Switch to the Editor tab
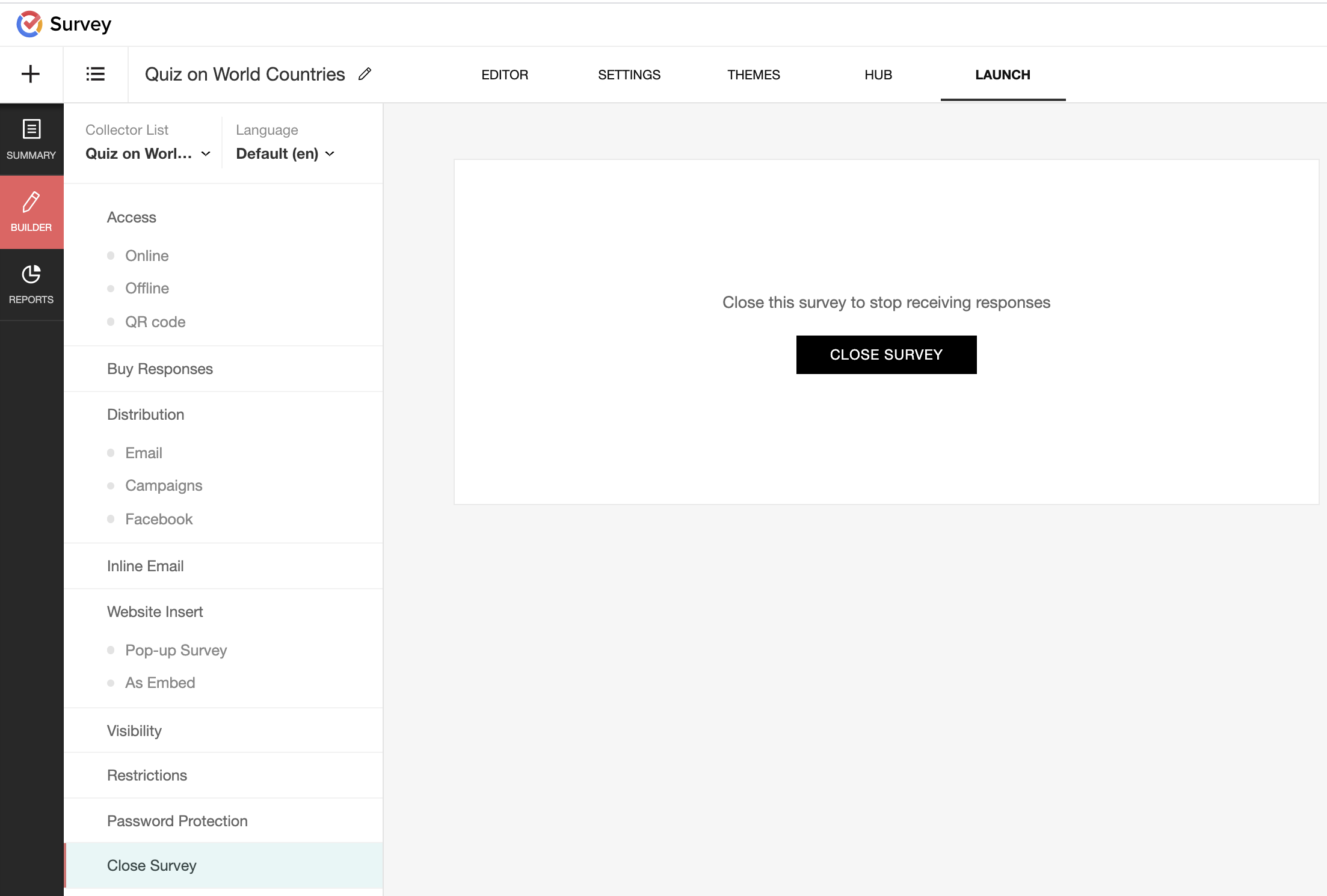 pos(505,75)
